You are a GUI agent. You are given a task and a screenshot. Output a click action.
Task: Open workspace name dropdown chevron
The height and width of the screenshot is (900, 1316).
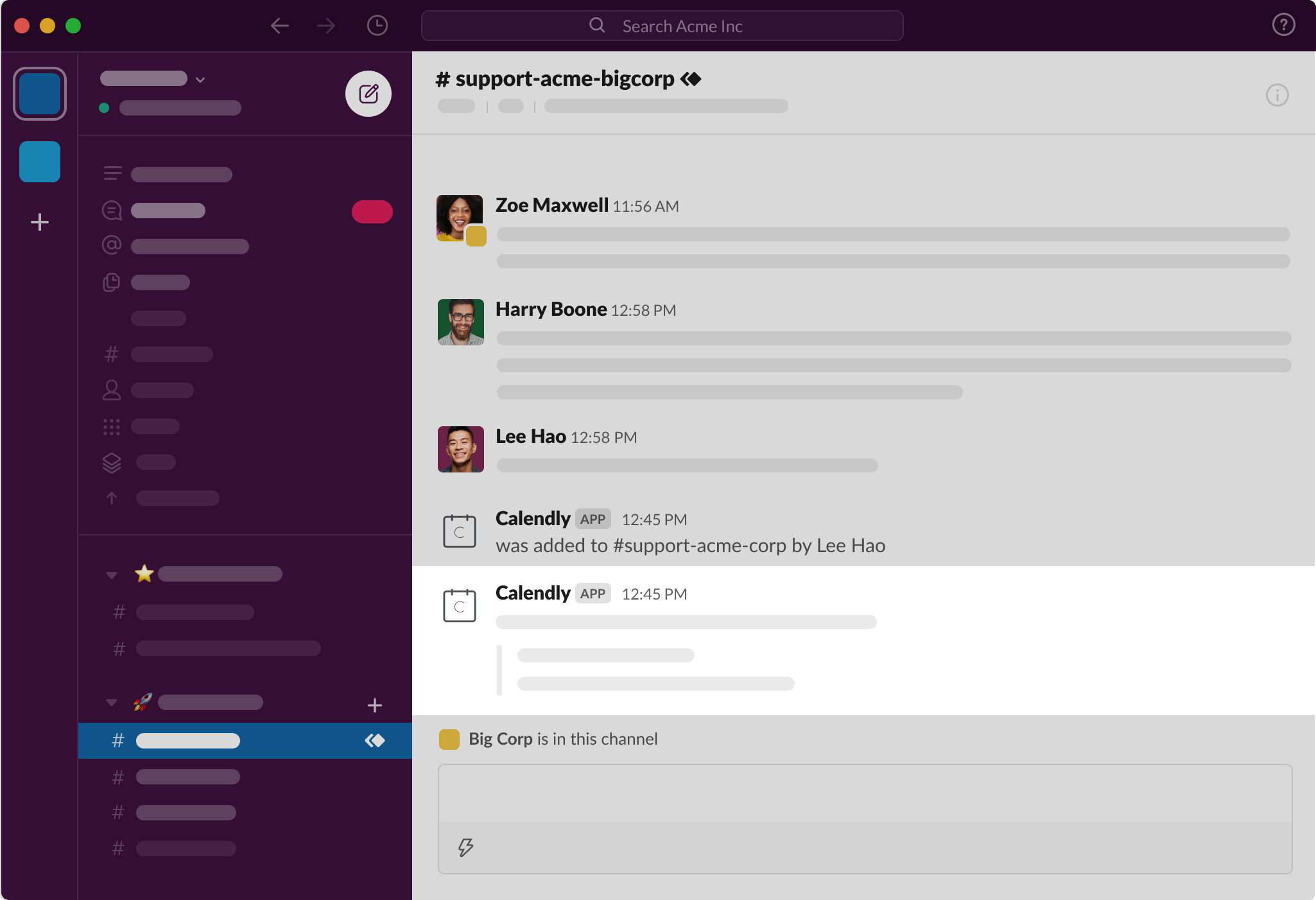[200, 80]
